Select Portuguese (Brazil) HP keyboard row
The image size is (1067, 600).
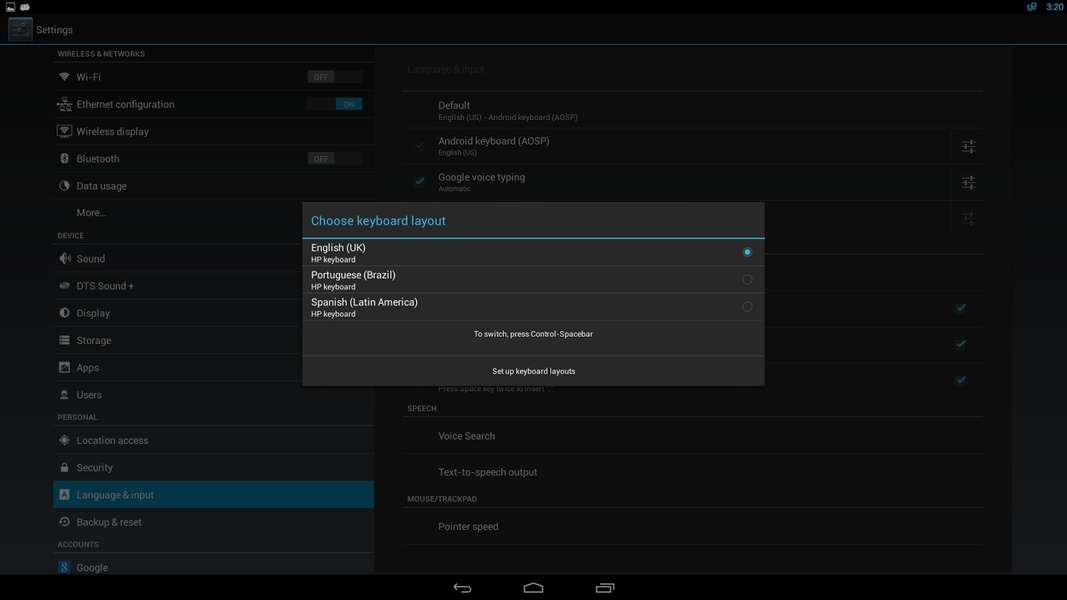coord(534,280)
